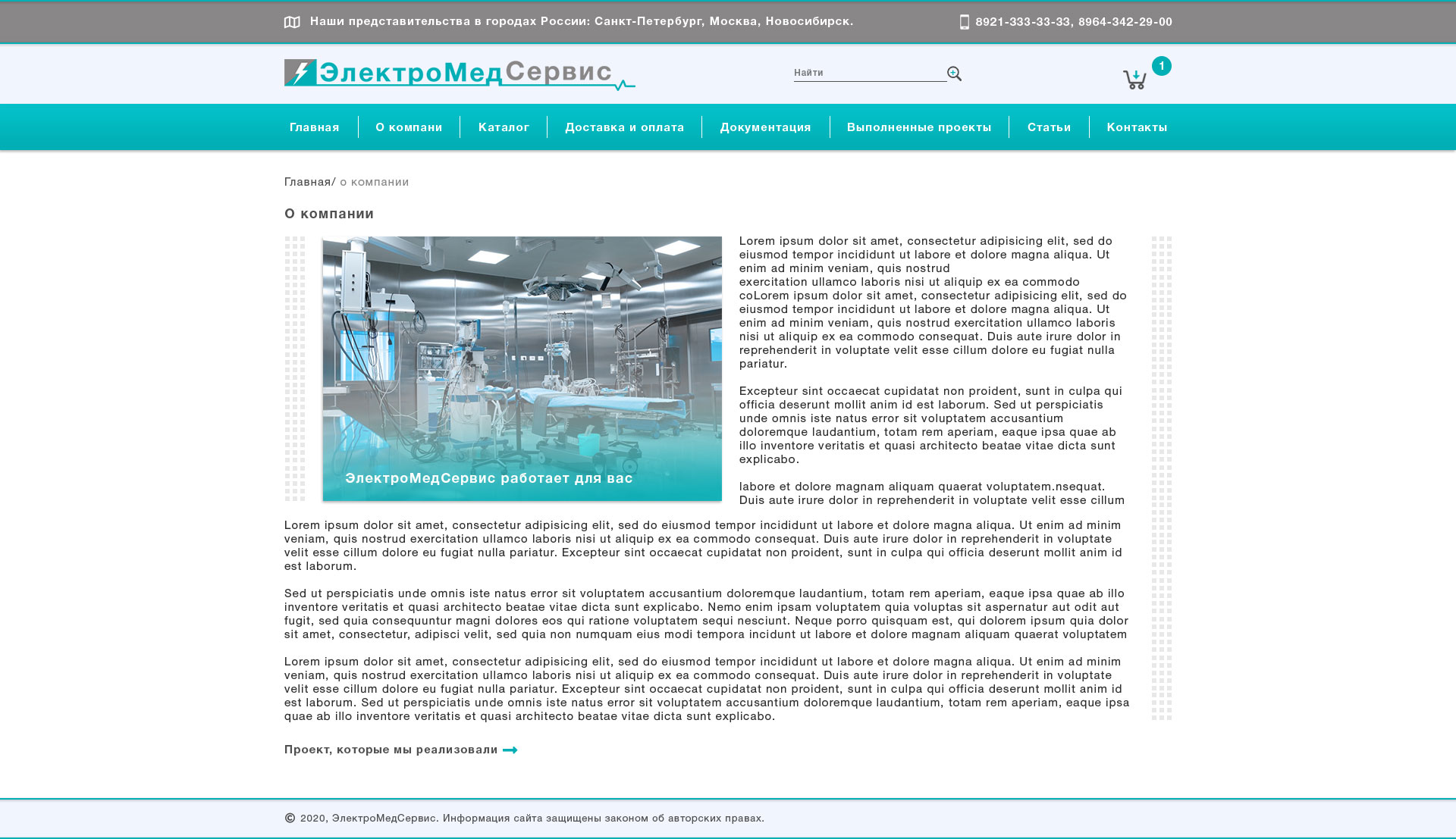The image size is (1456, 839).
Task: Click the operating room photo banner
Action: click(522, 368)
